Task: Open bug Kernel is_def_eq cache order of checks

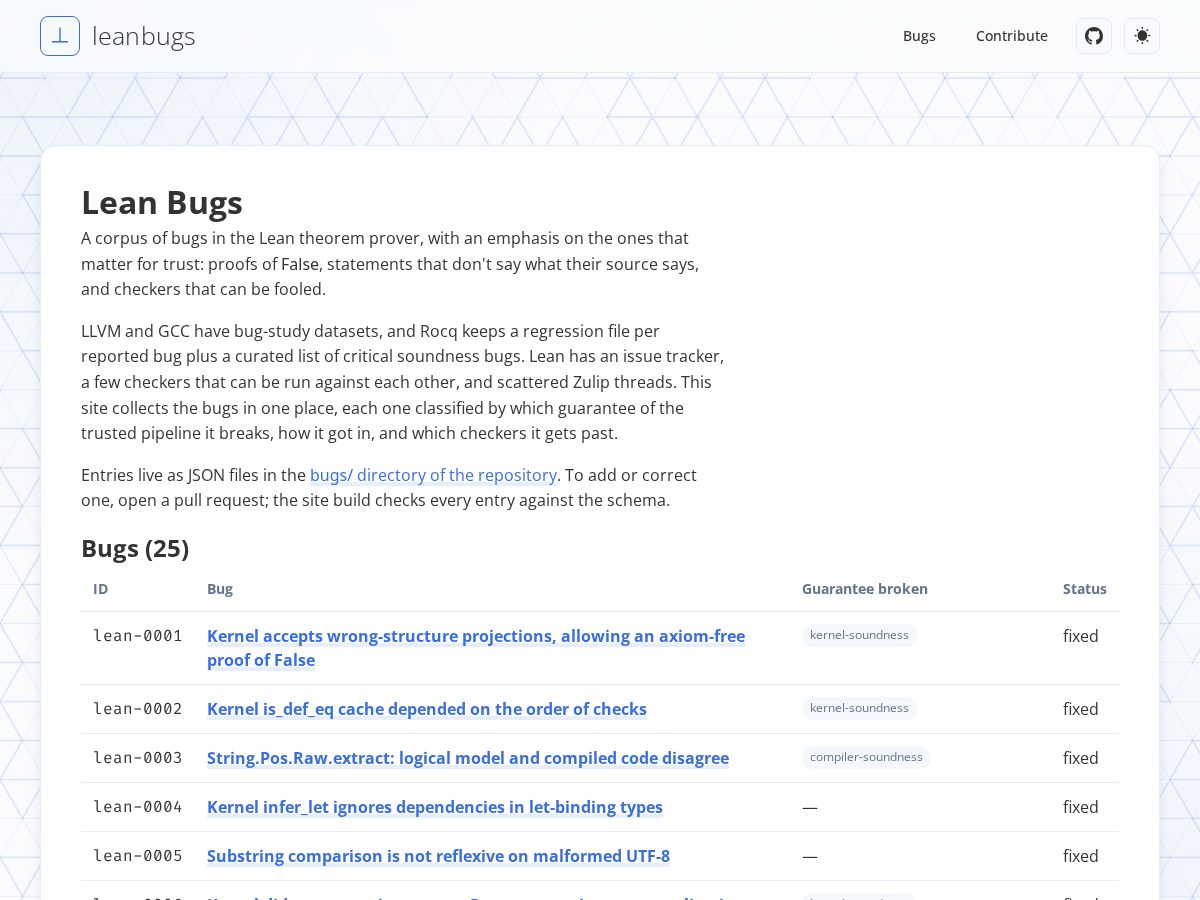Action: point(427,709)
